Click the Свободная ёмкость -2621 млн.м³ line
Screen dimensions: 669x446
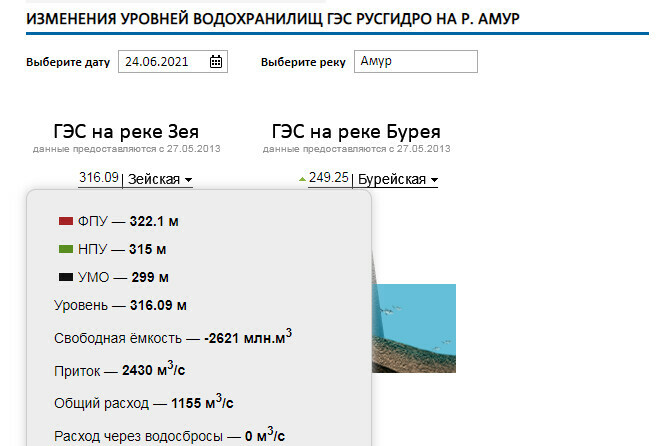pyautogui.click(x=173, y=337)
